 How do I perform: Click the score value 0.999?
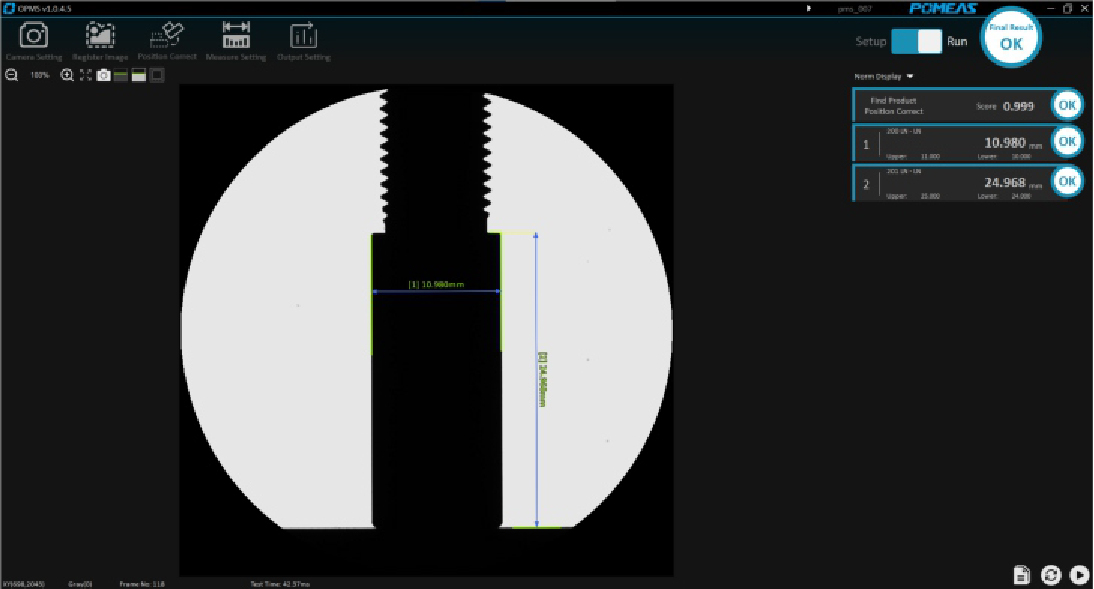coord(1018,107)
